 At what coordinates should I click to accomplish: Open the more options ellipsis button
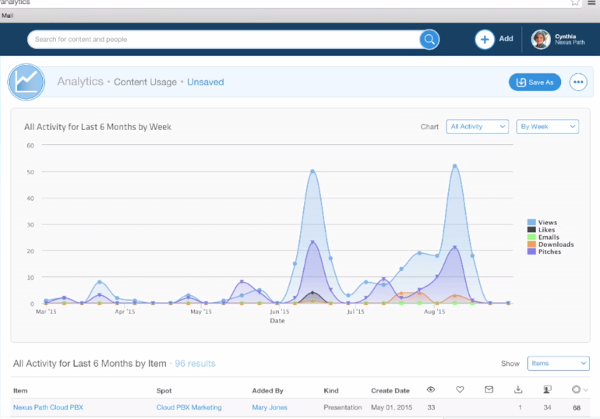click(578, 82)
